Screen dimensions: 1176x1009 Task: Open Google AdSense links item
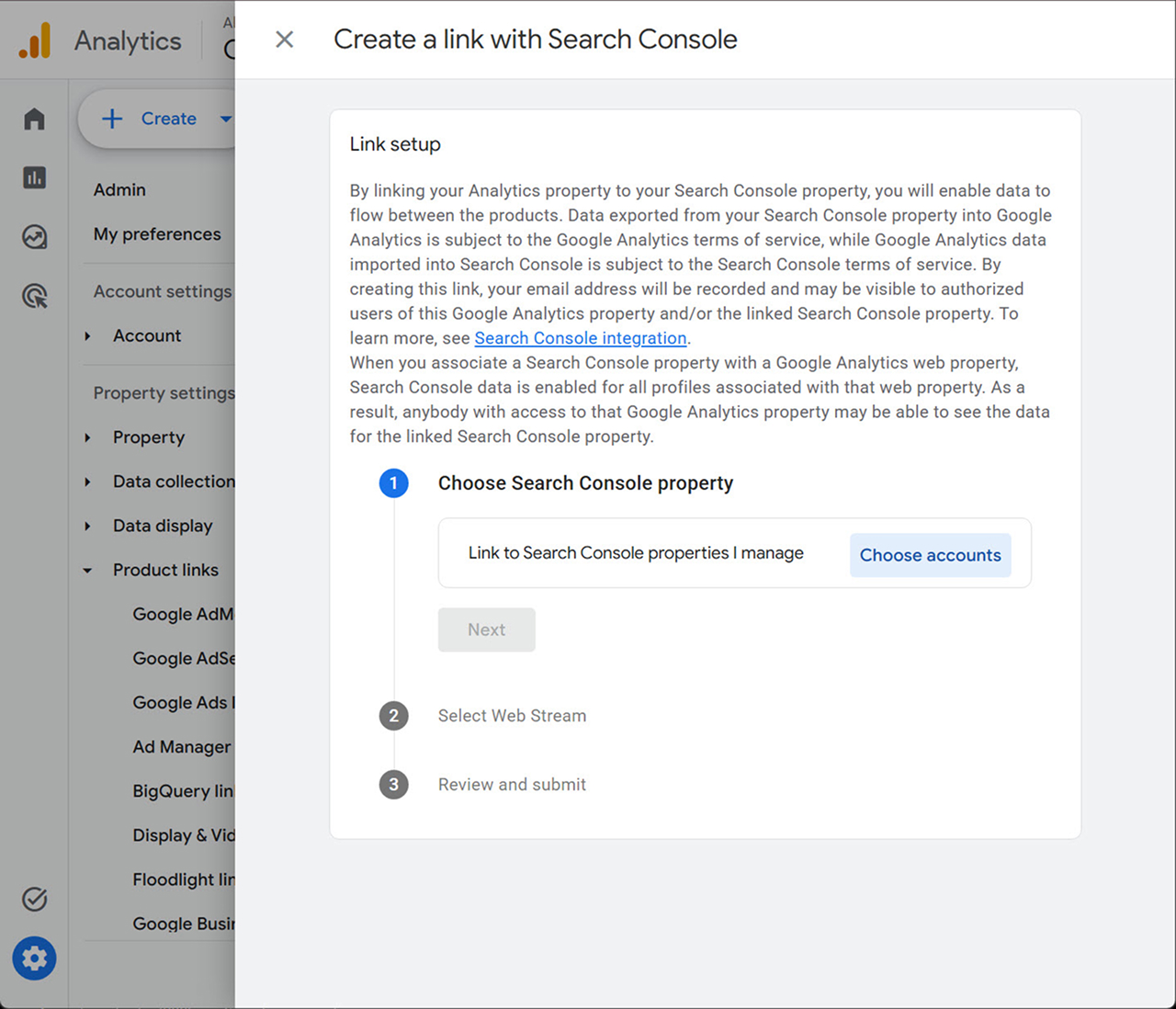[184, 658]
